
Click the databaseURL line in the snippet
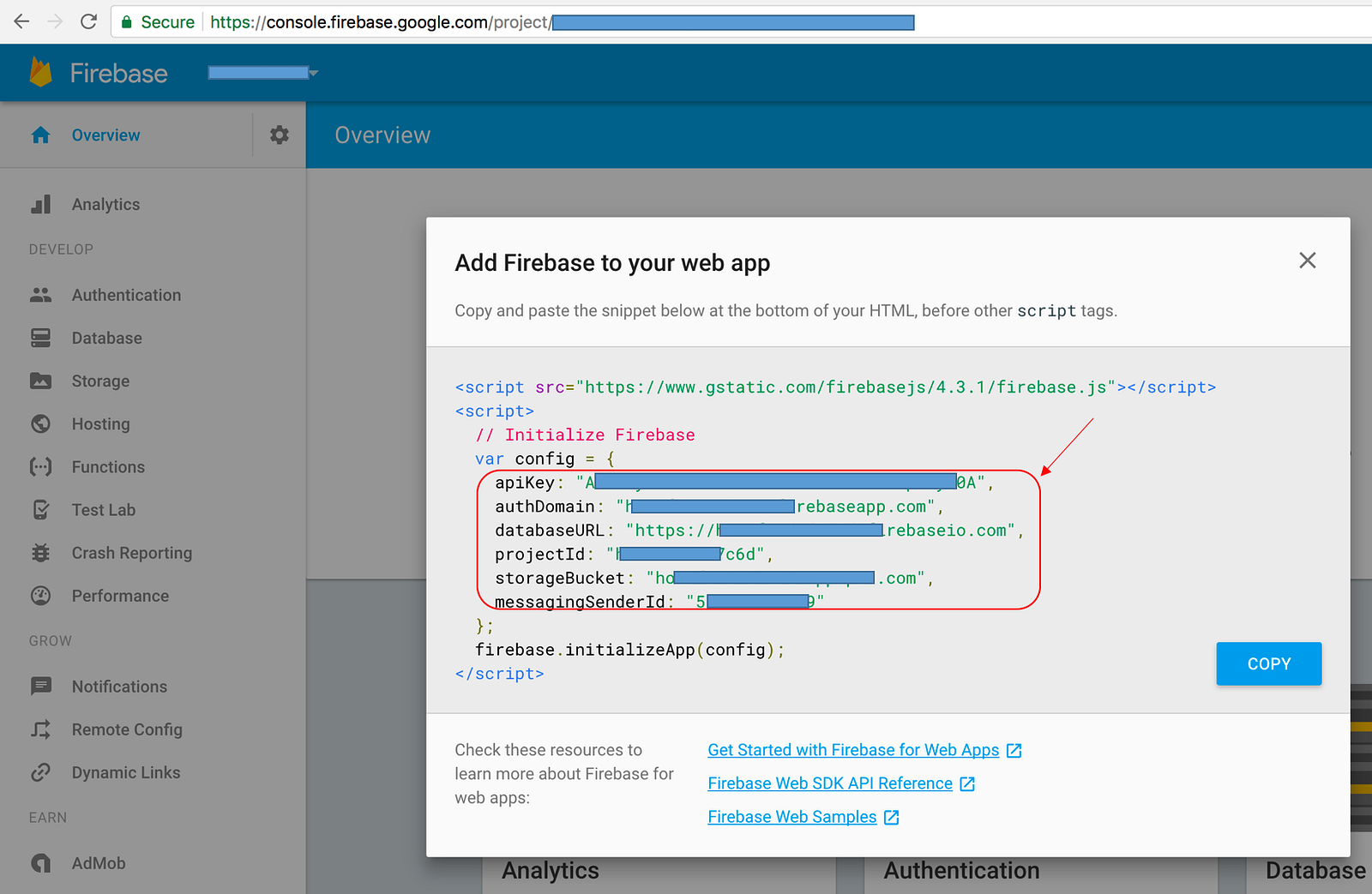(x=759, y=531)
